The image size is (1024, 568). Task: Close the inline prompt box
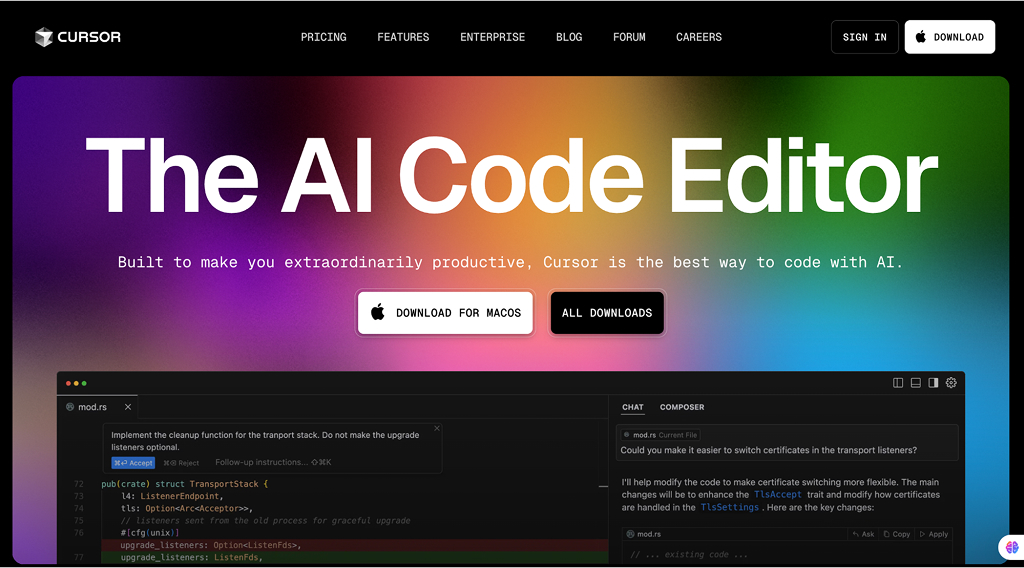point(437,428)
